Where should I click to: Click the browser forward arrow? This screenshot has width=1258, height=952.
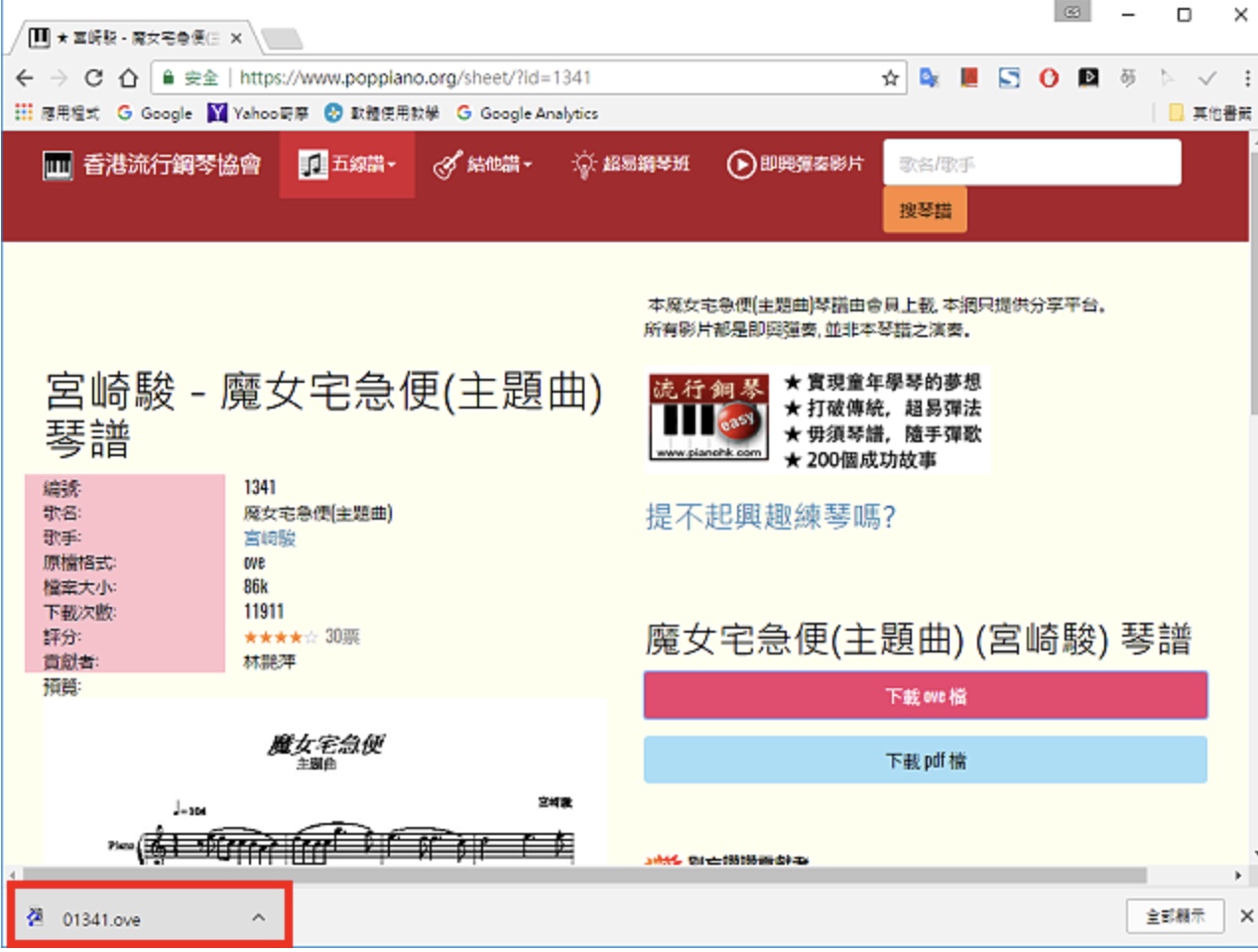tap(60, 77)
